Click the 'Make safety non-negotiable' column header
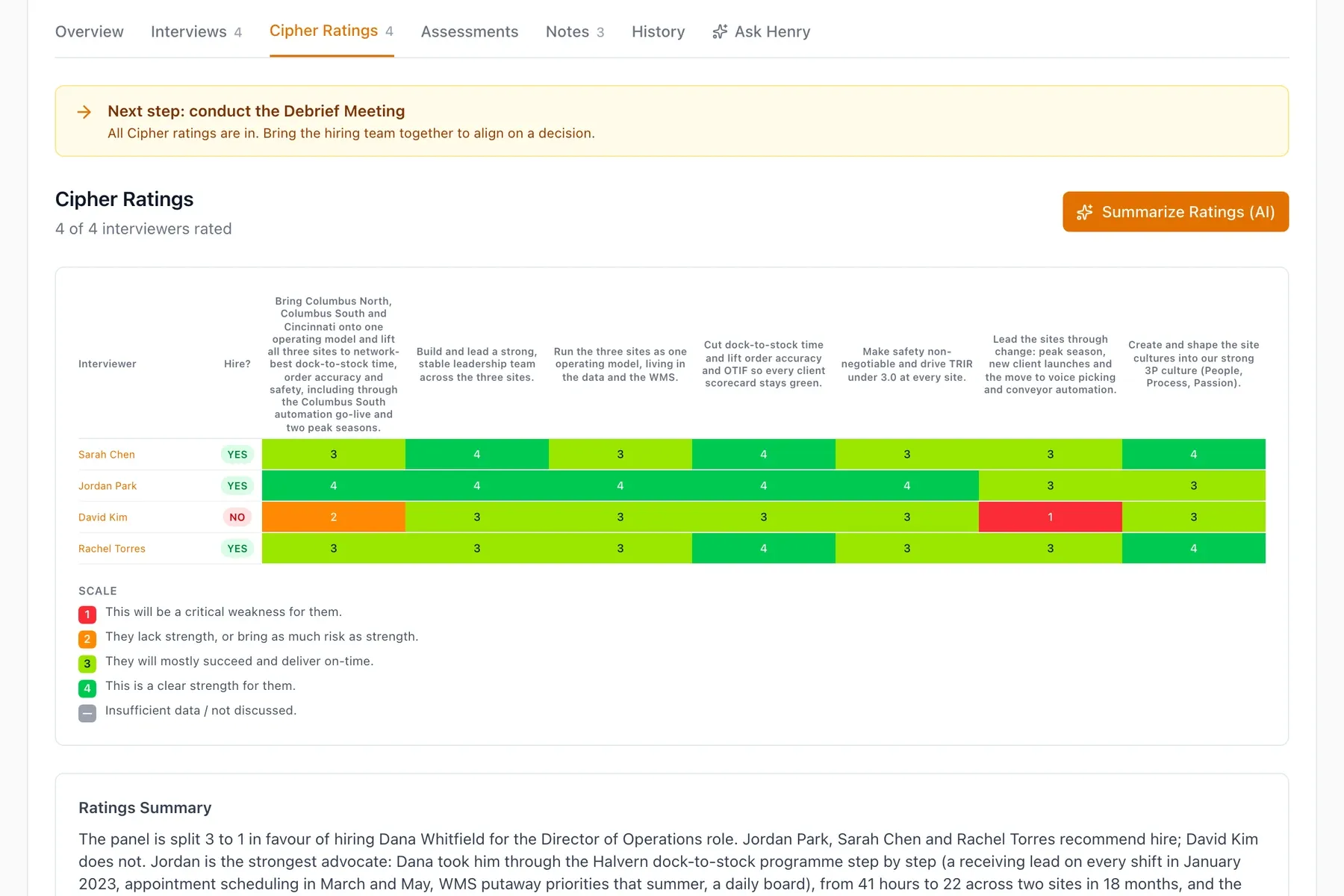Screen dimensions: 1344x896 [907, 364]
